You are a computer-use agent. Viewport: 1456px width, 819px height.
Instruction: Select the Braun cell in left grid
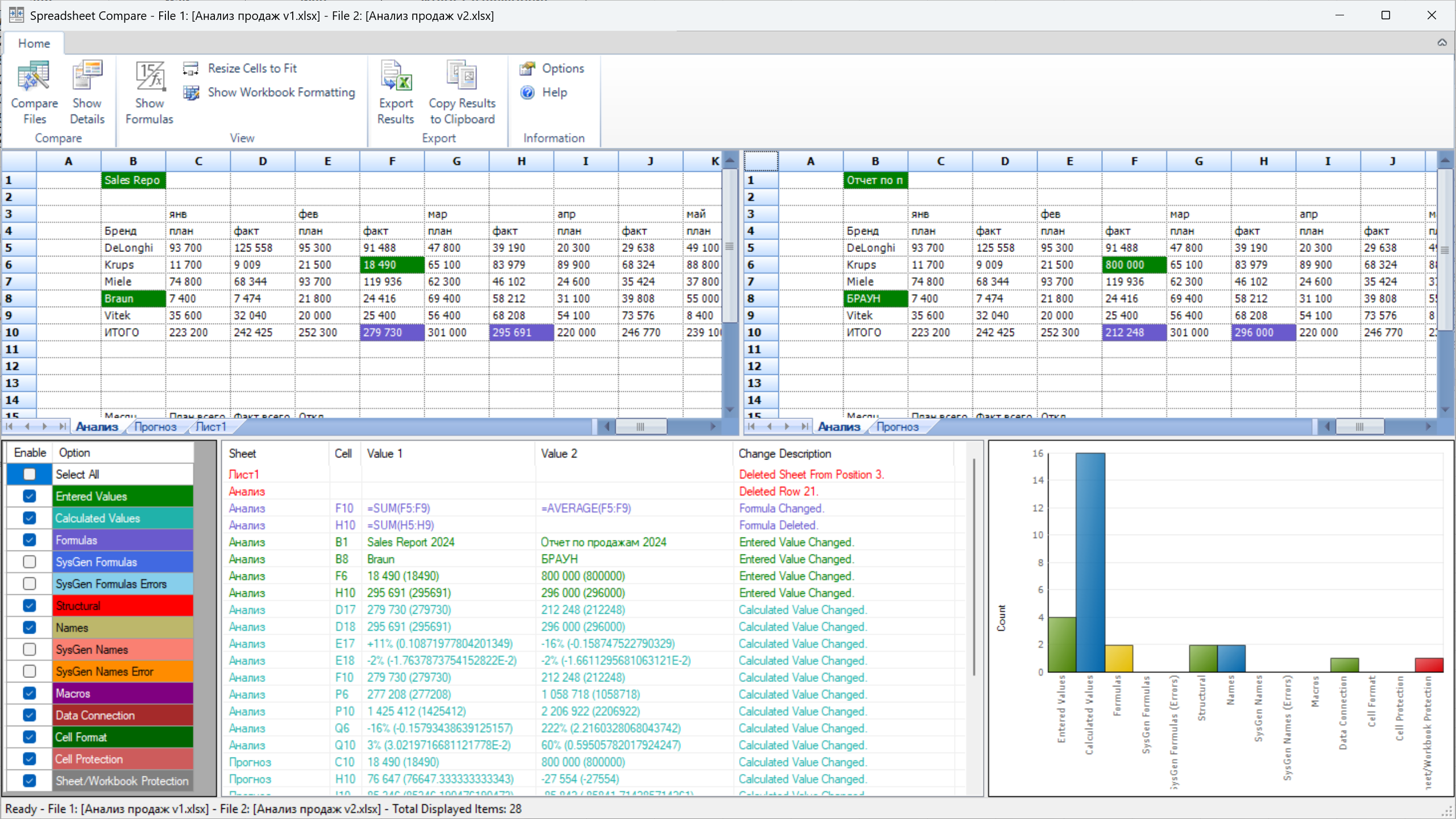(x=134, y=299)
